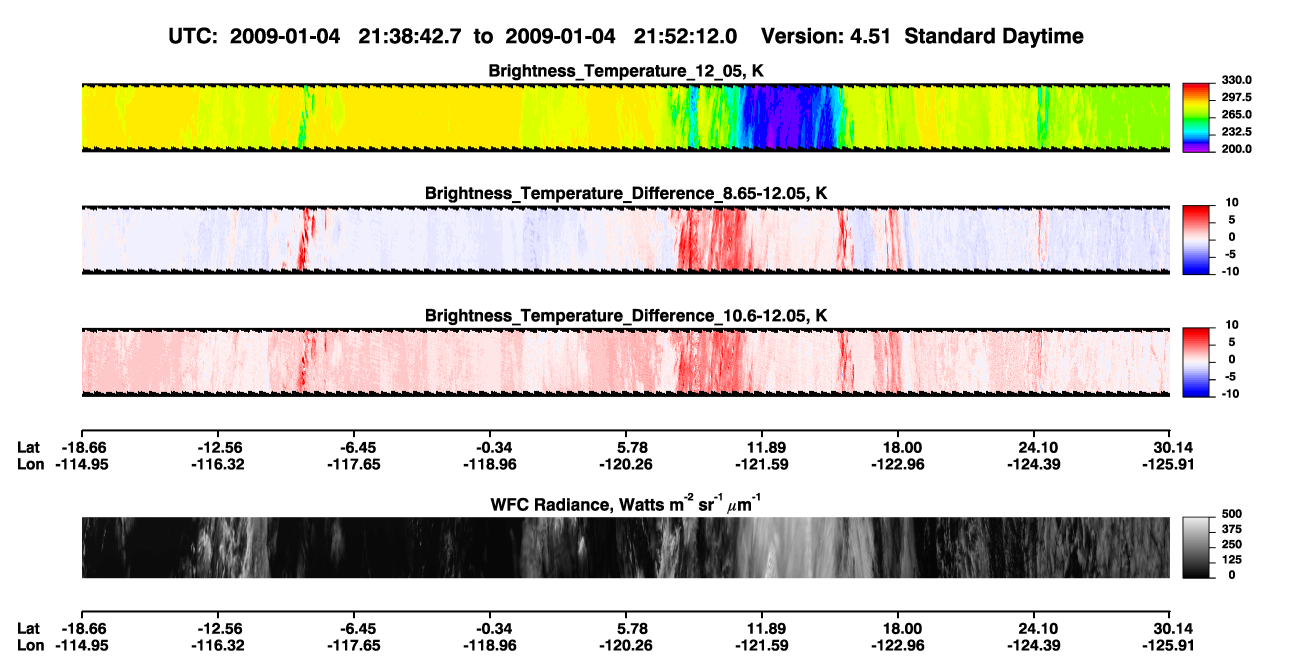
Task: Click latitude '-0.34' under the WFC Radiance strip
Action: pos(489,628)
